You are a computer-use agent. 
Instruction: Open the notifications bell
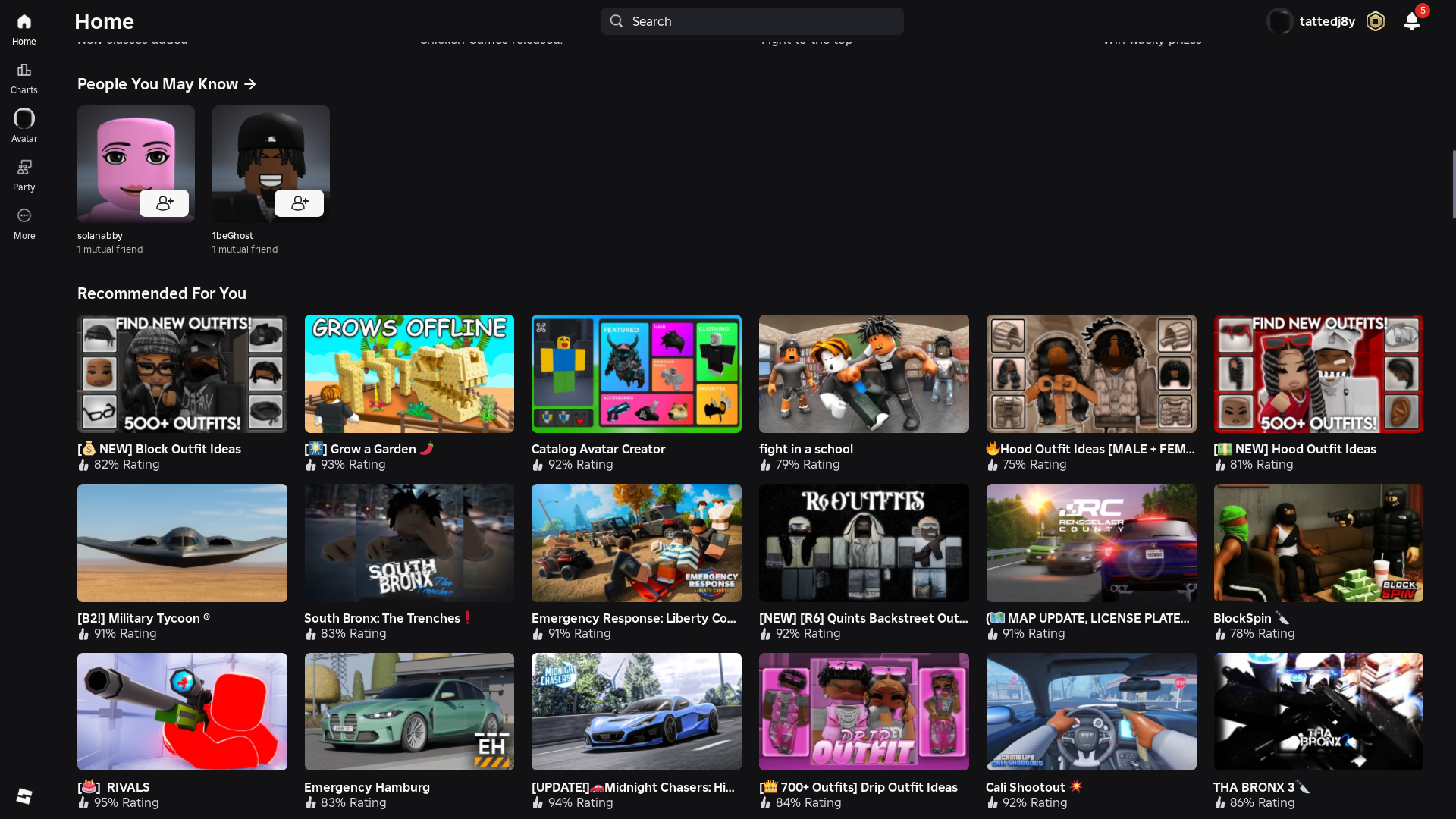[1412, 21]
